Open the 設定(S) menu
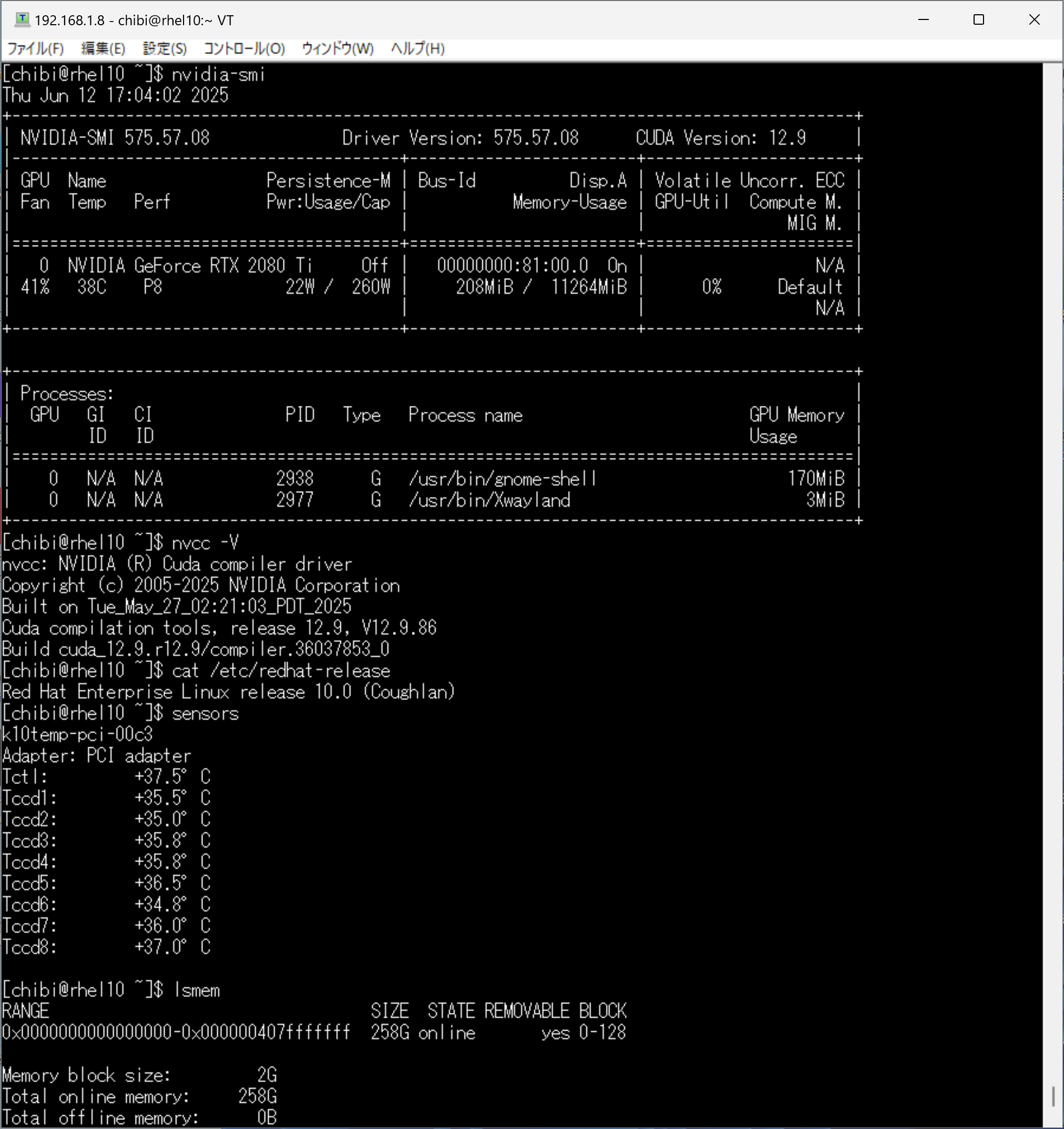The height and width of the screenshot is (1129, 1064). (x=165, y=49)
